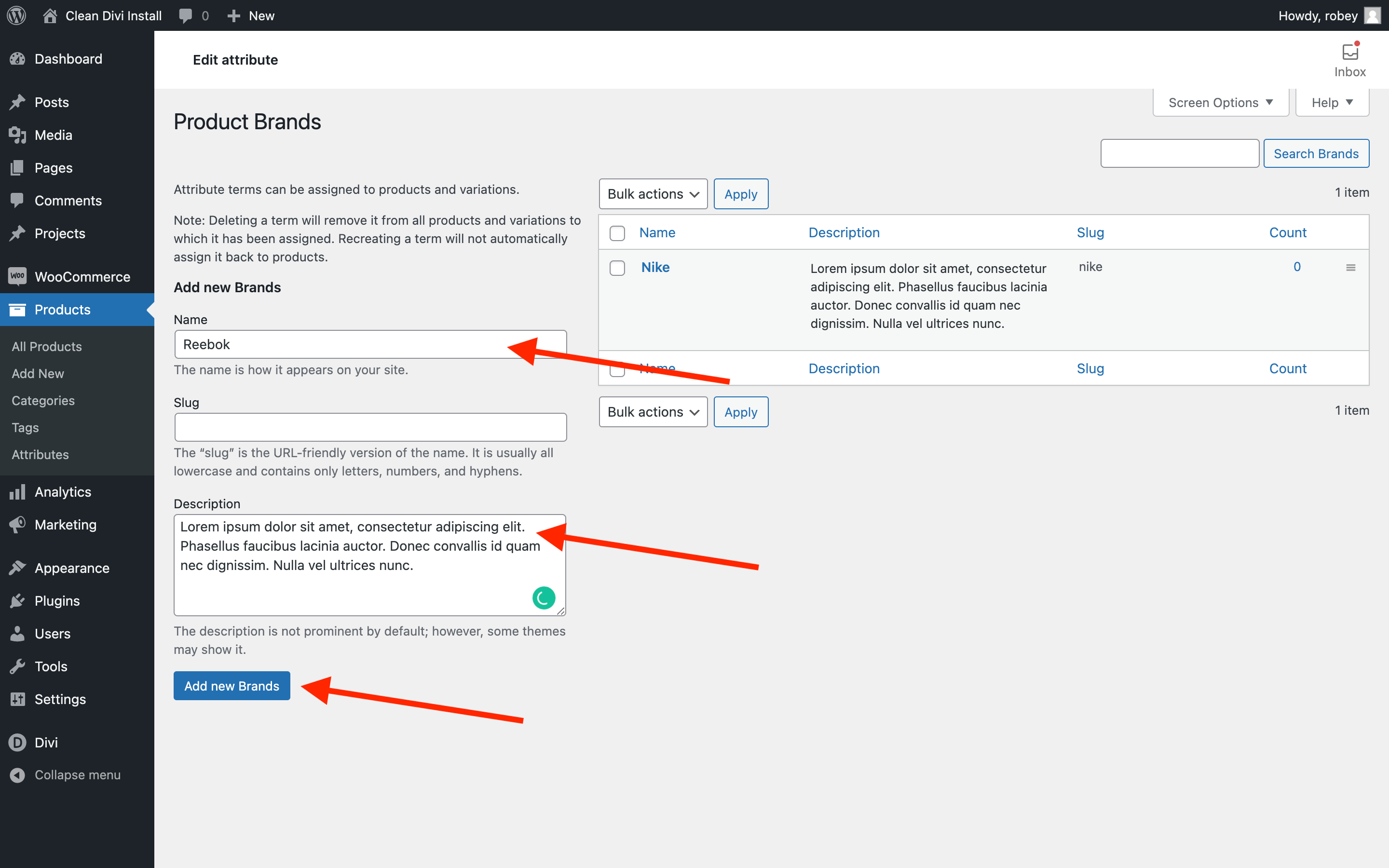This screenshot has height=868, width=1389.
Task: Check the Nike row checkbox
Action: (x=617, y=268)
